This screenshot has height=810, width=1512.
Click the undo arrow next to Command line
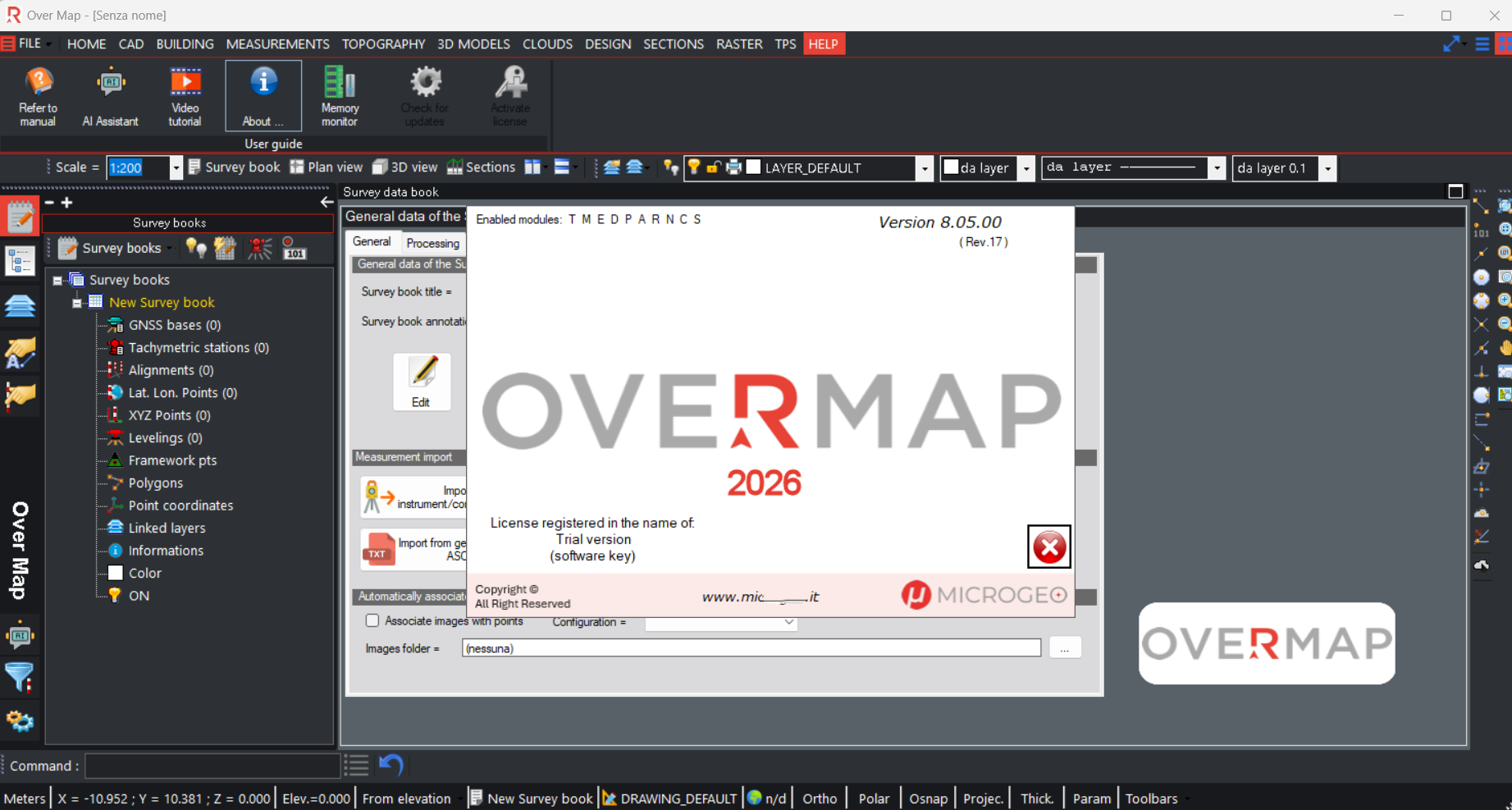point(391,765)
